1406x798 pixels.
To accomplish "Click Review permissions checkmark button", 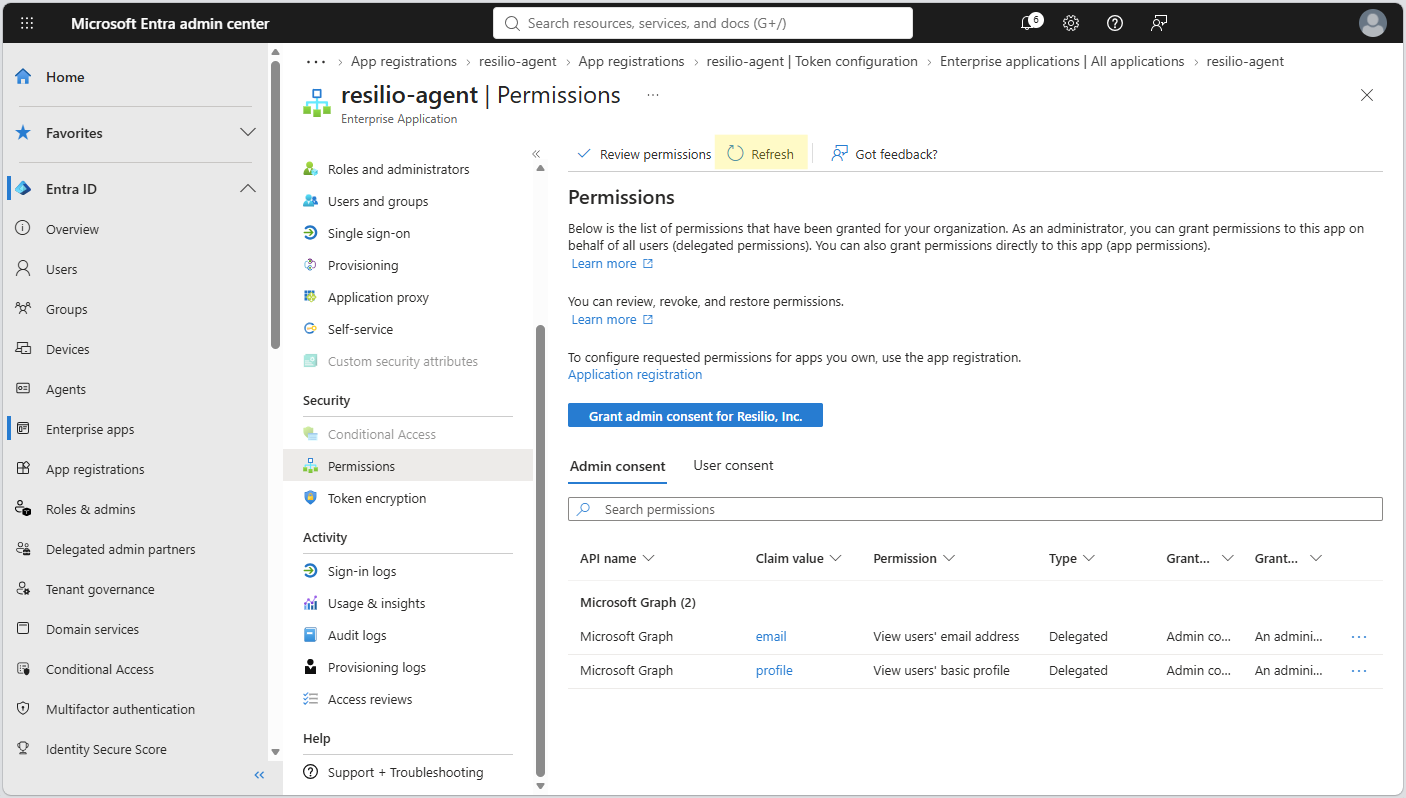I will click(x=644, y=154).
